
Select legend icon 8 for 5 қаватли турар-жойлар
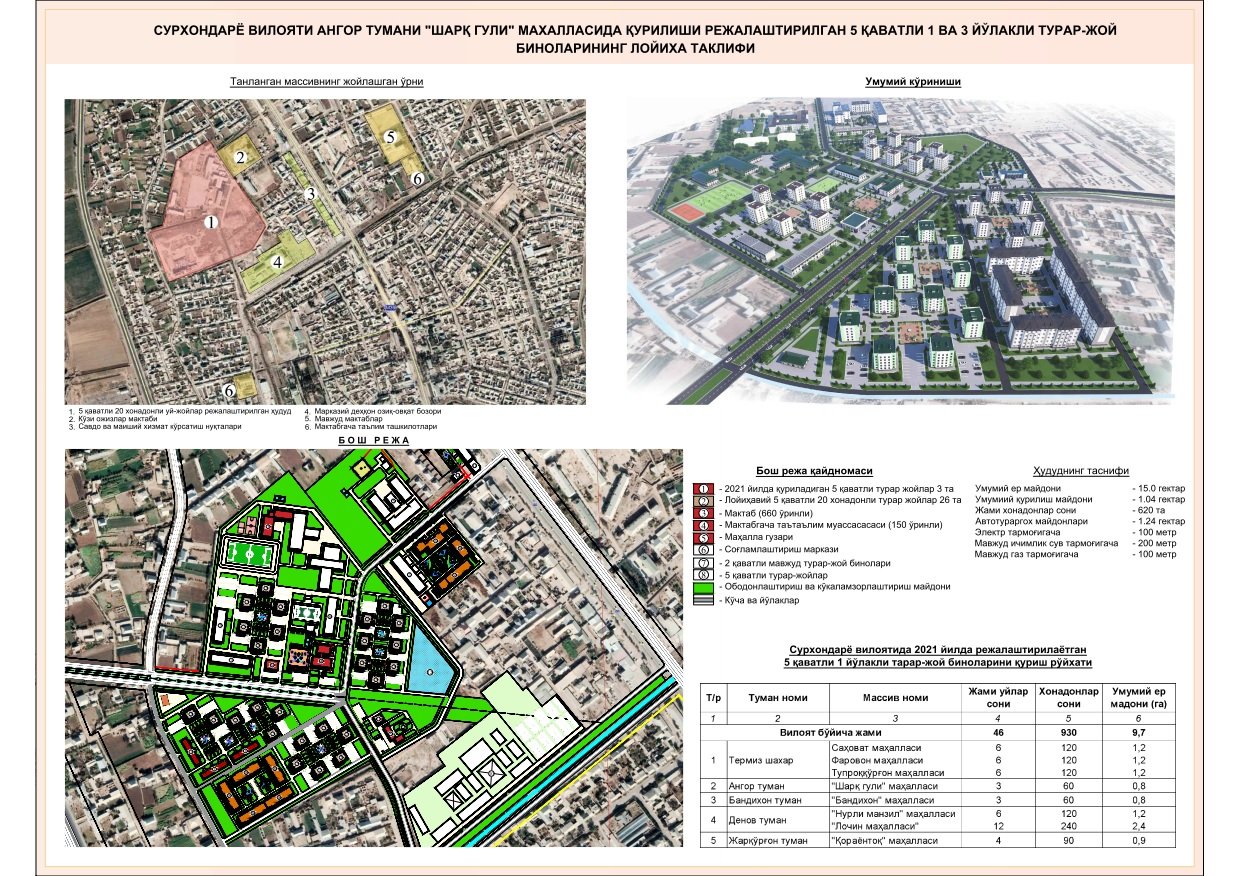703,575
